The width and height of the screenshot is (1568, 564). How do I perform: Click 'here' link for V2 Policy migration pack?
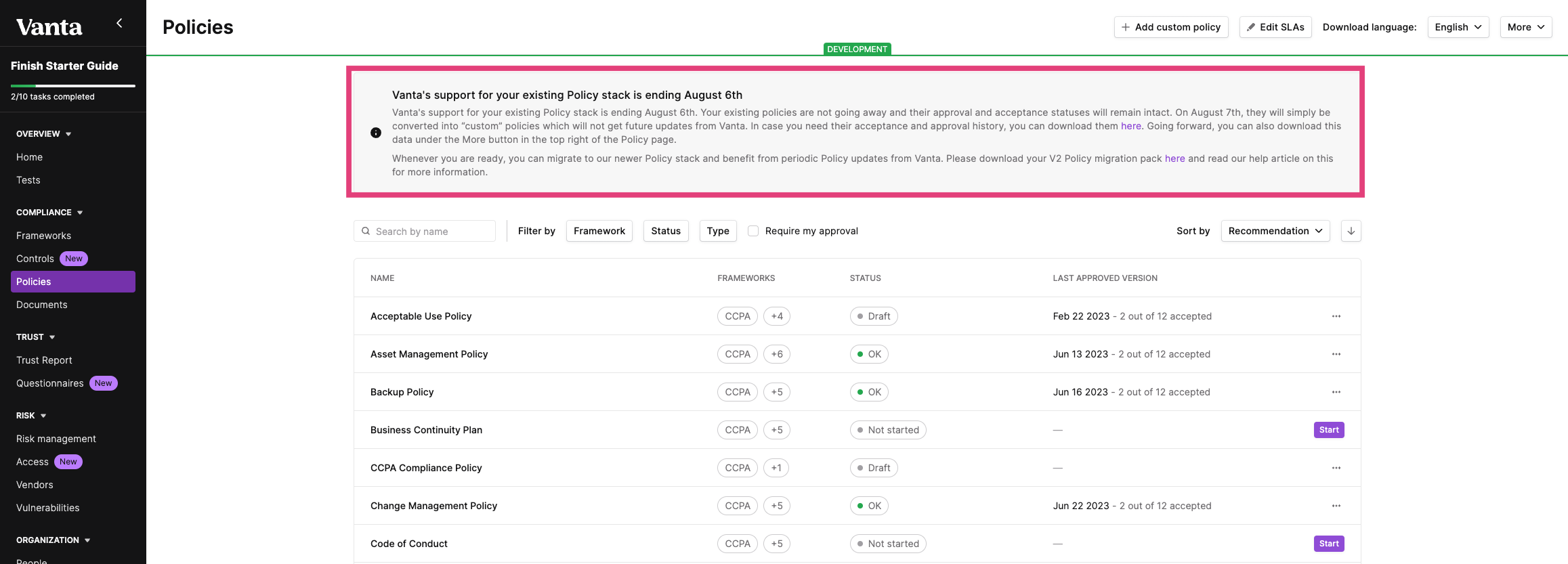(x=1175, y=158)
